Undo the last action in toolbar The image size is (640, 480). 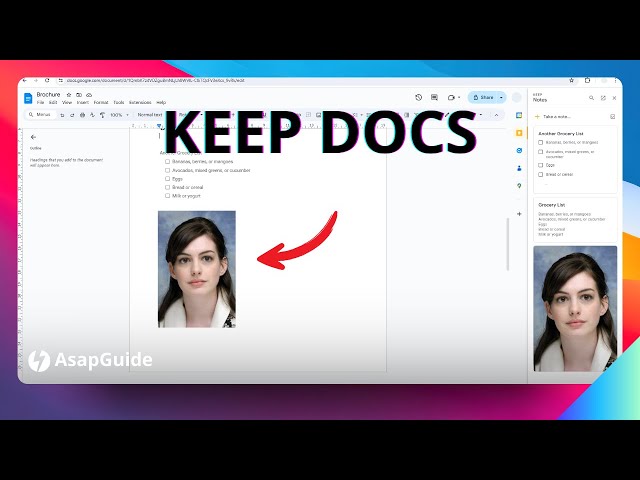tap(62, 115)
